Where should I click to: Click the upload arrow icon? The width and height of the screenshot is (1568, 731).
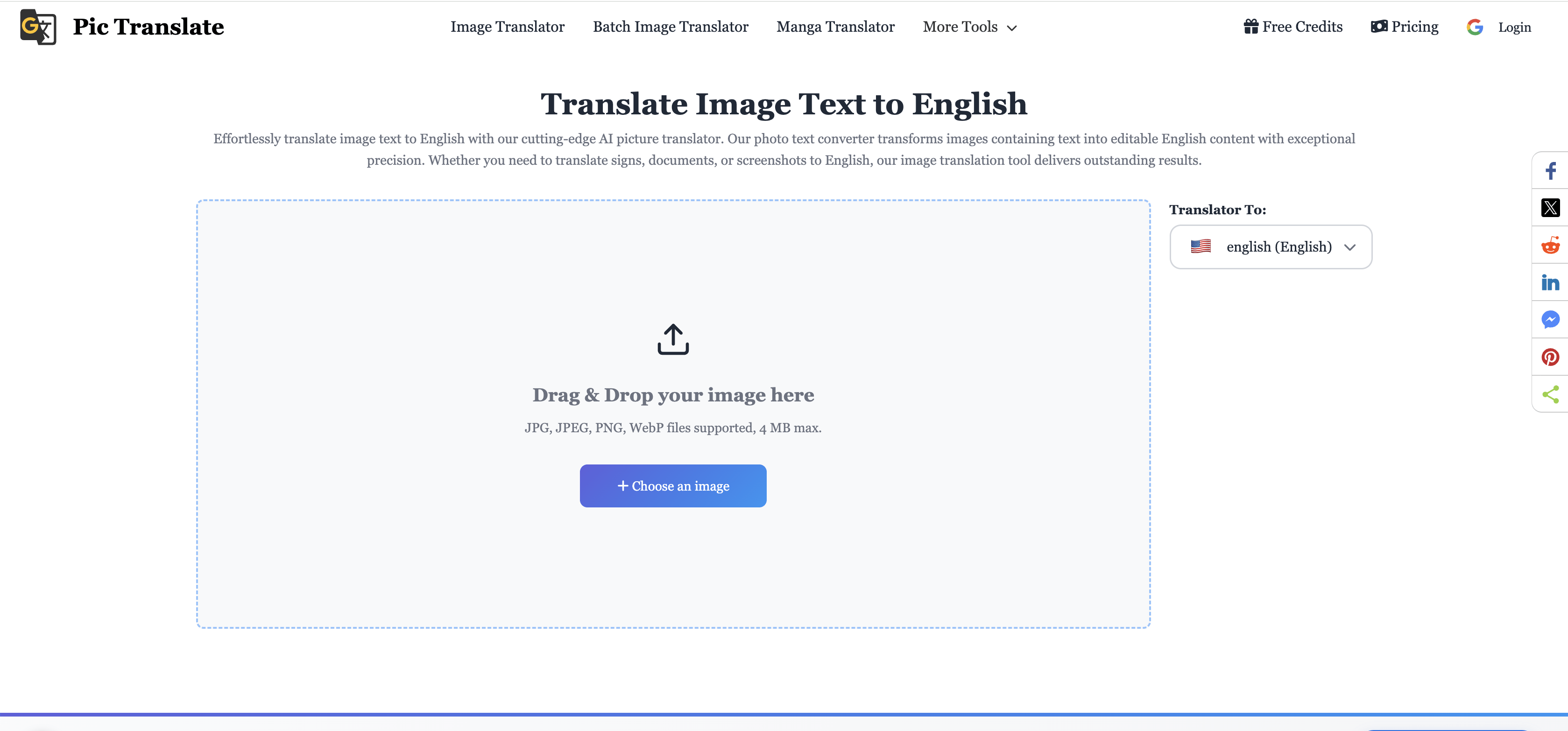click(672, 338)
